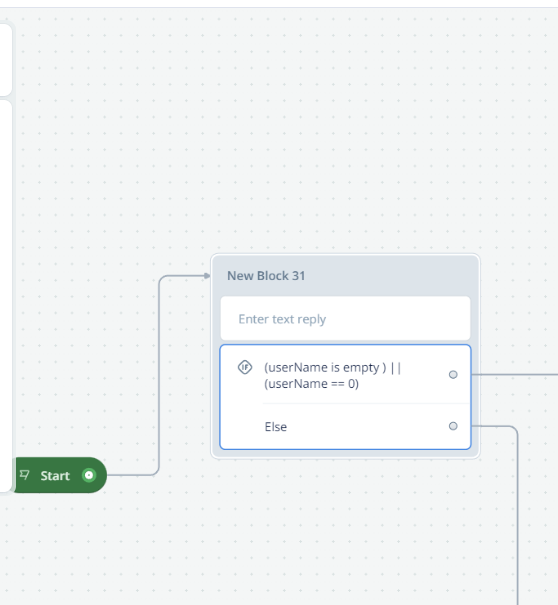The image size is (558, 605).
Task: Click the IF diamond condition icon
Action: click(245, 367)
